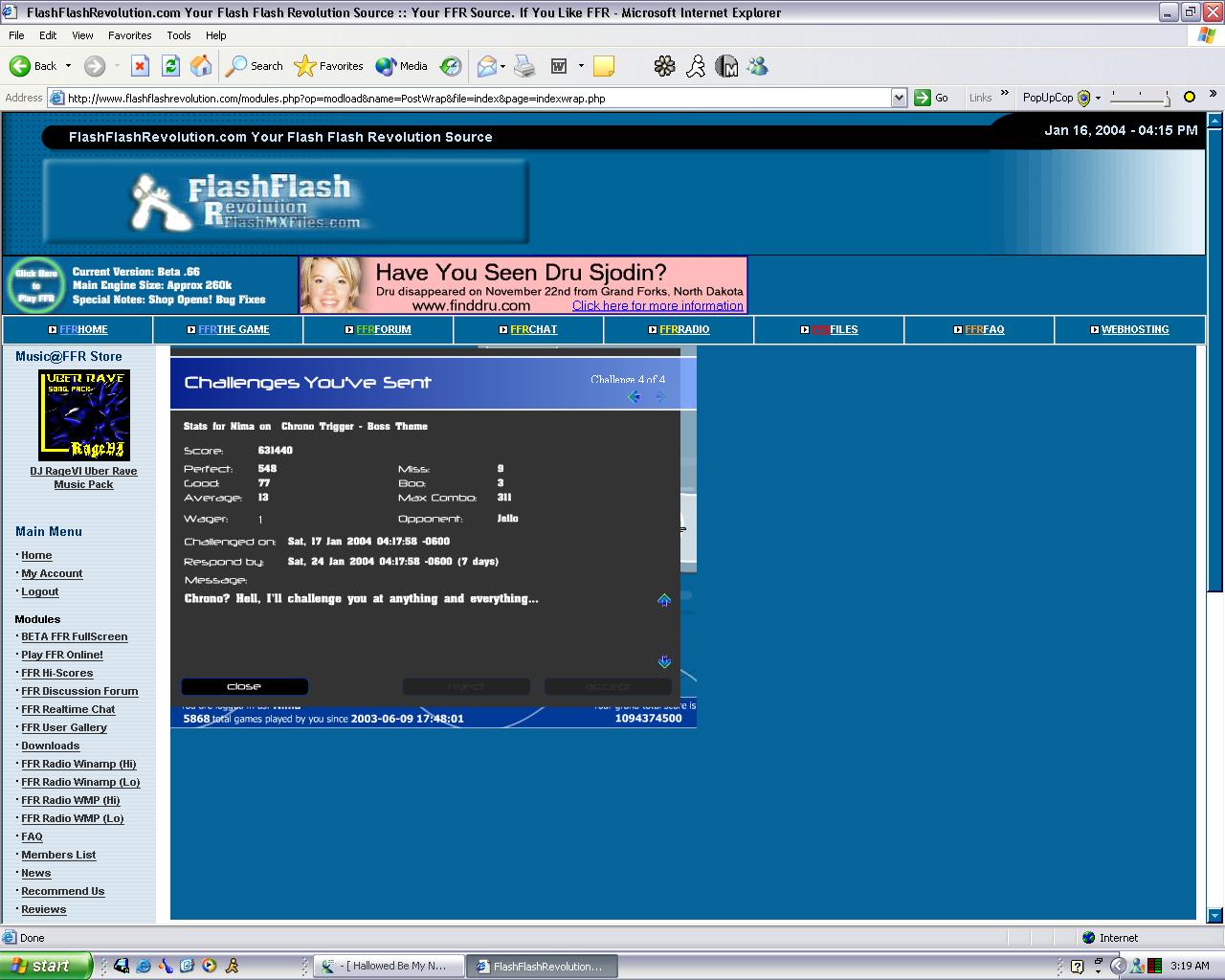Click the AIM running man toolbar icon
The image size is (1225, 980).
pyautogui.click(x=696, y=66)
